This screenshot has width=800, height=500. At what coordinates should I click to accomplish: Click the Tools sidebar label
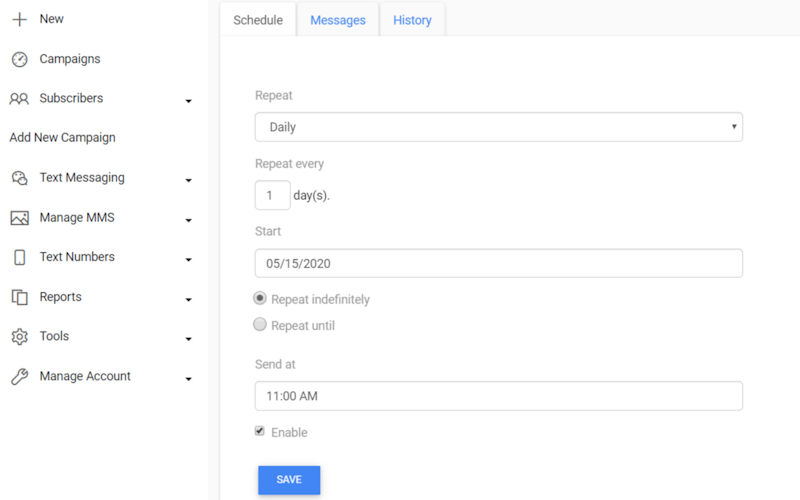click(54, 336)
